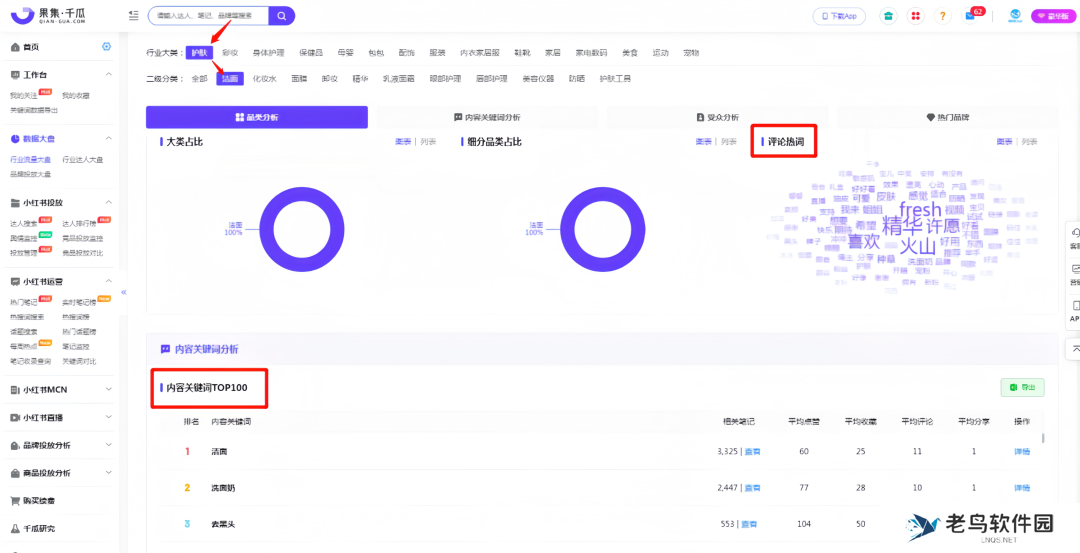
Task: Open the help question mark icon
Action: [942, 16]
